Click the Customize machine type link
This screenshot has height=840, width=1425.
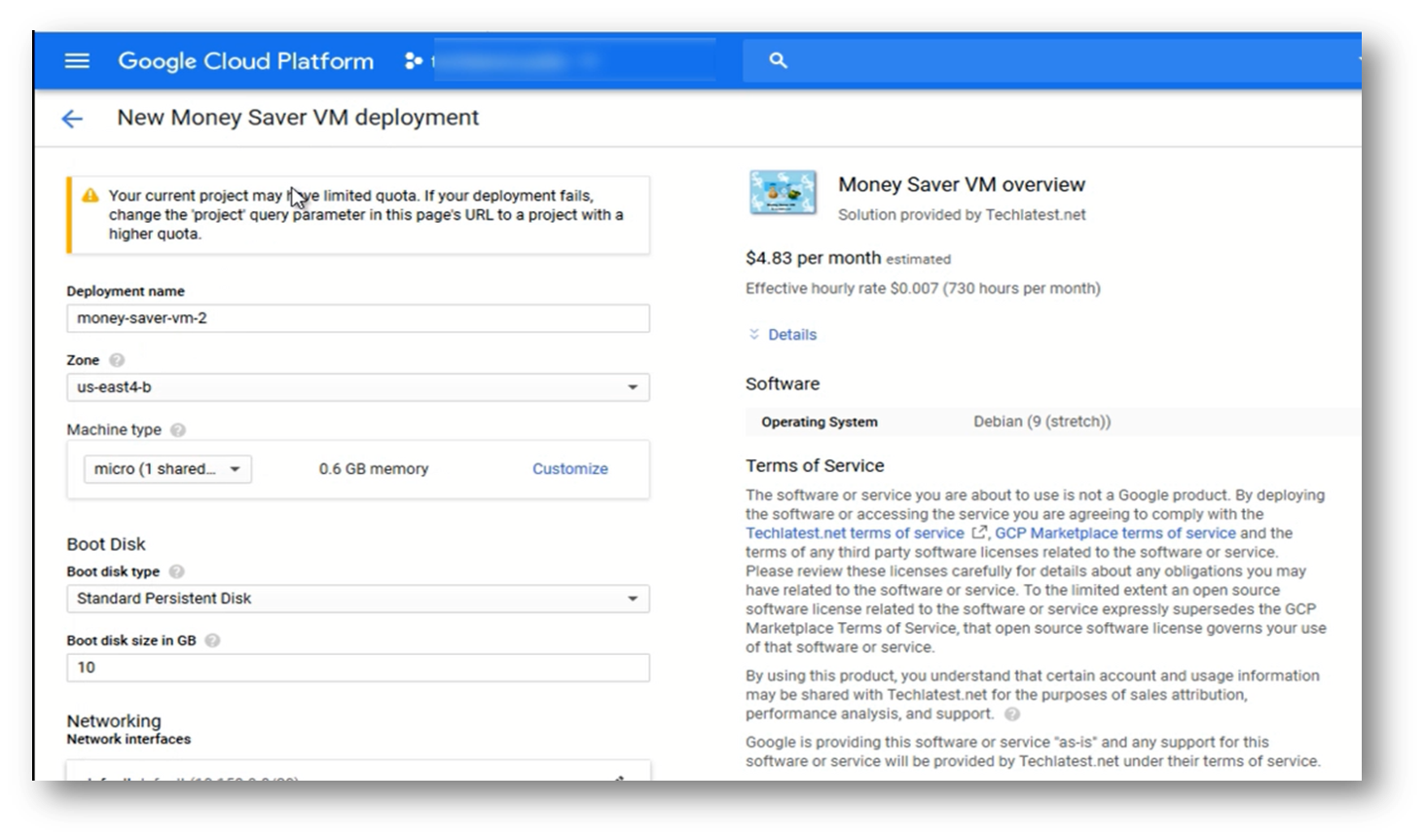(569, 469)
